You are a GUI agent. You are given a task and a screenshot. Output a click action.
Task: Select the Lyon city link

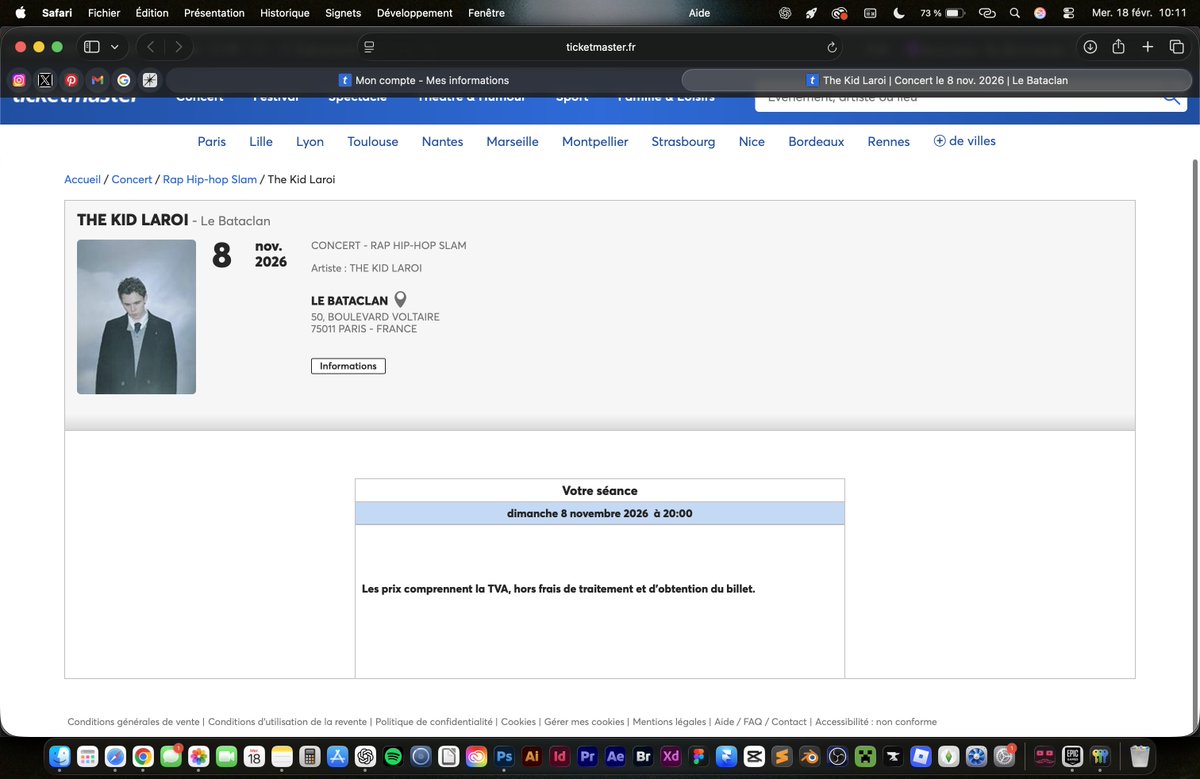click(x=310, y=142)
